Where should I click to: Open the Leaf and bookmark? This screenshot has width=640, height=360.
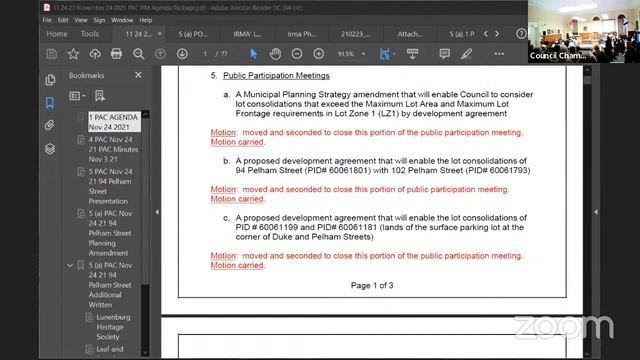coord(110,349)
